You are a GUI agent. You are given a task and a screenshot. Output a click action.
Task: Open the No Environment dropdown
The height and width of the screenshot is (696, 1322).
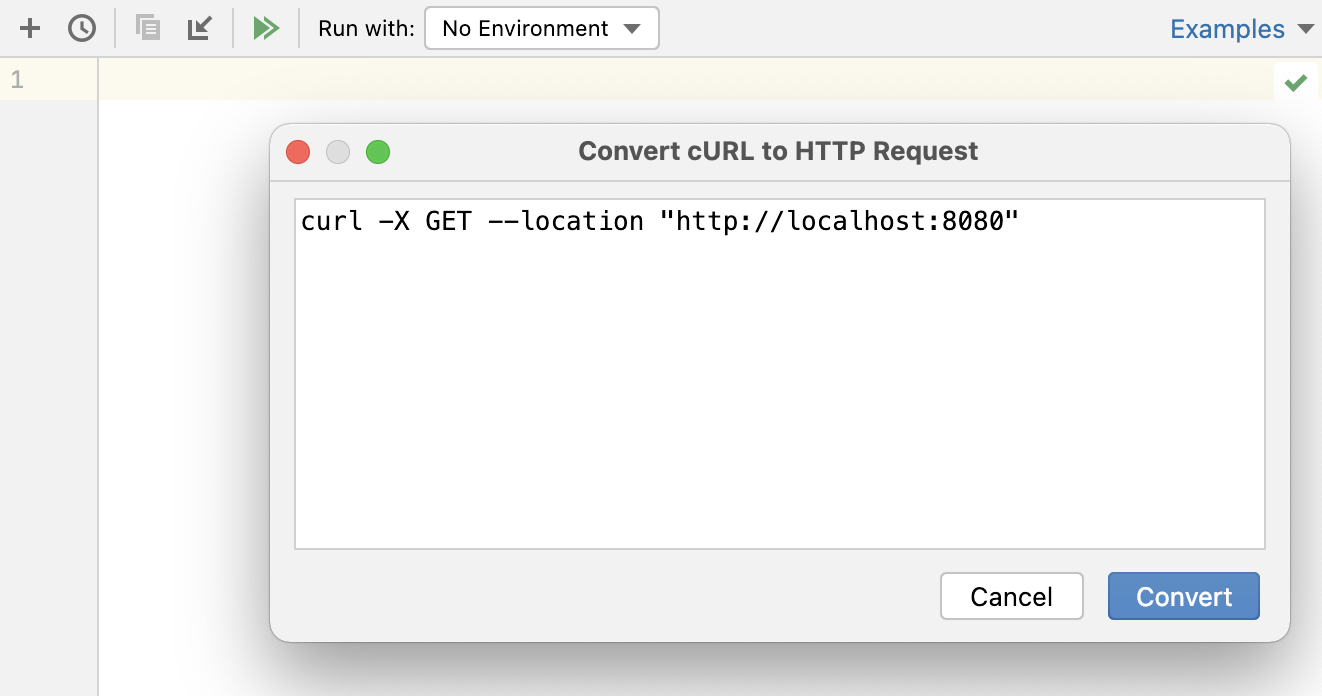pos(526,28)
